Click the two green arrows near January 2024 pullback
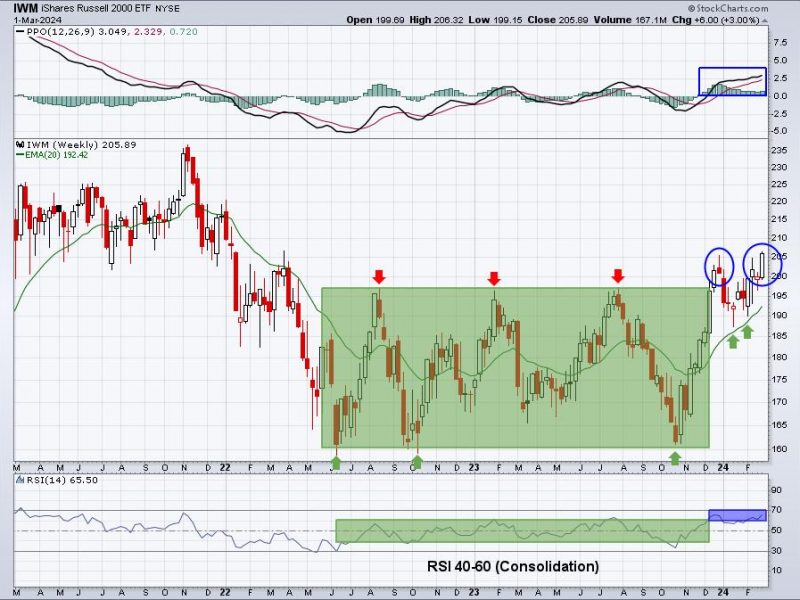Image resolution: width=800 pixels, height=600 pixels. (x=740, y=337)
